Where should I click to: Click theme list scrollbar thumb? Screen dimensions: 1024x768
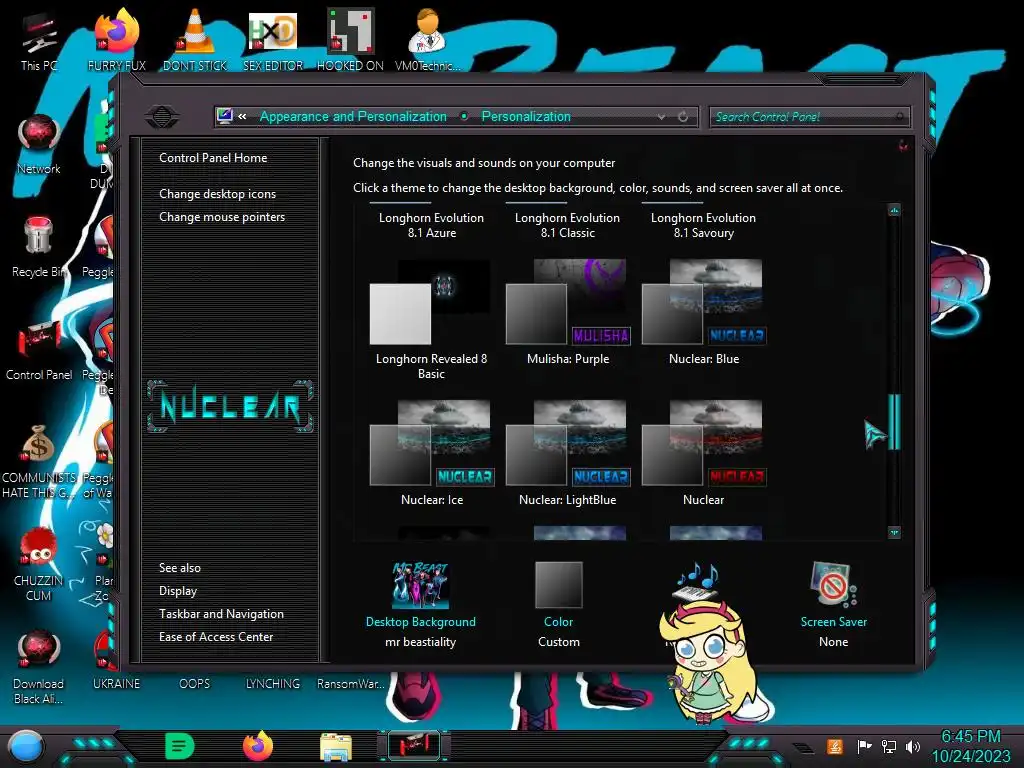coord(894,422)
